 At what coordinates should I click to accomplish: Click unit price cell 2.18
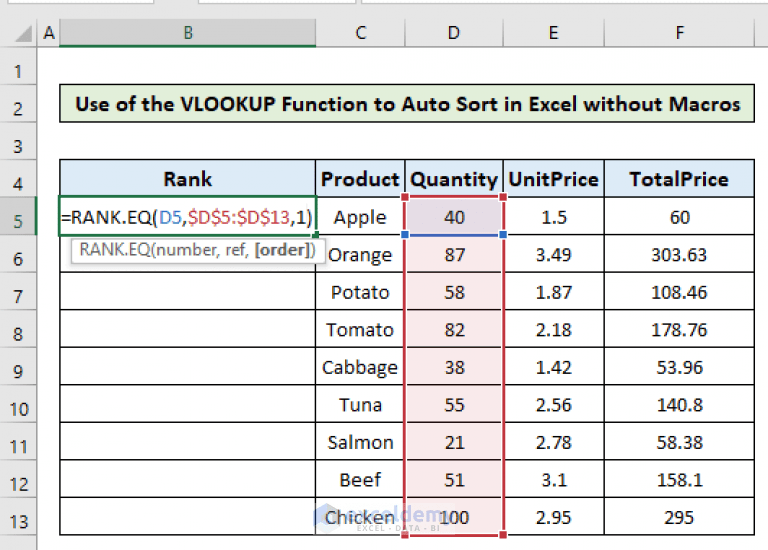click(553, 329)
